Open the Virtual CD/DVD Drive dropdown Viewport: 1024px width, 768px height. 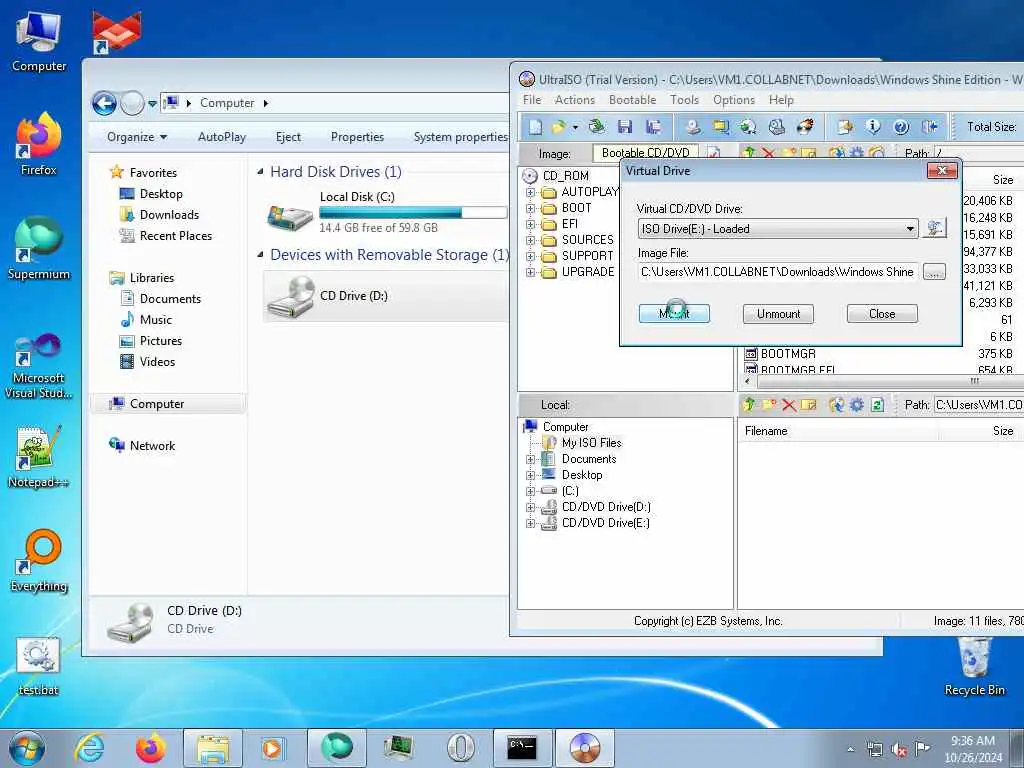(910, 229)
